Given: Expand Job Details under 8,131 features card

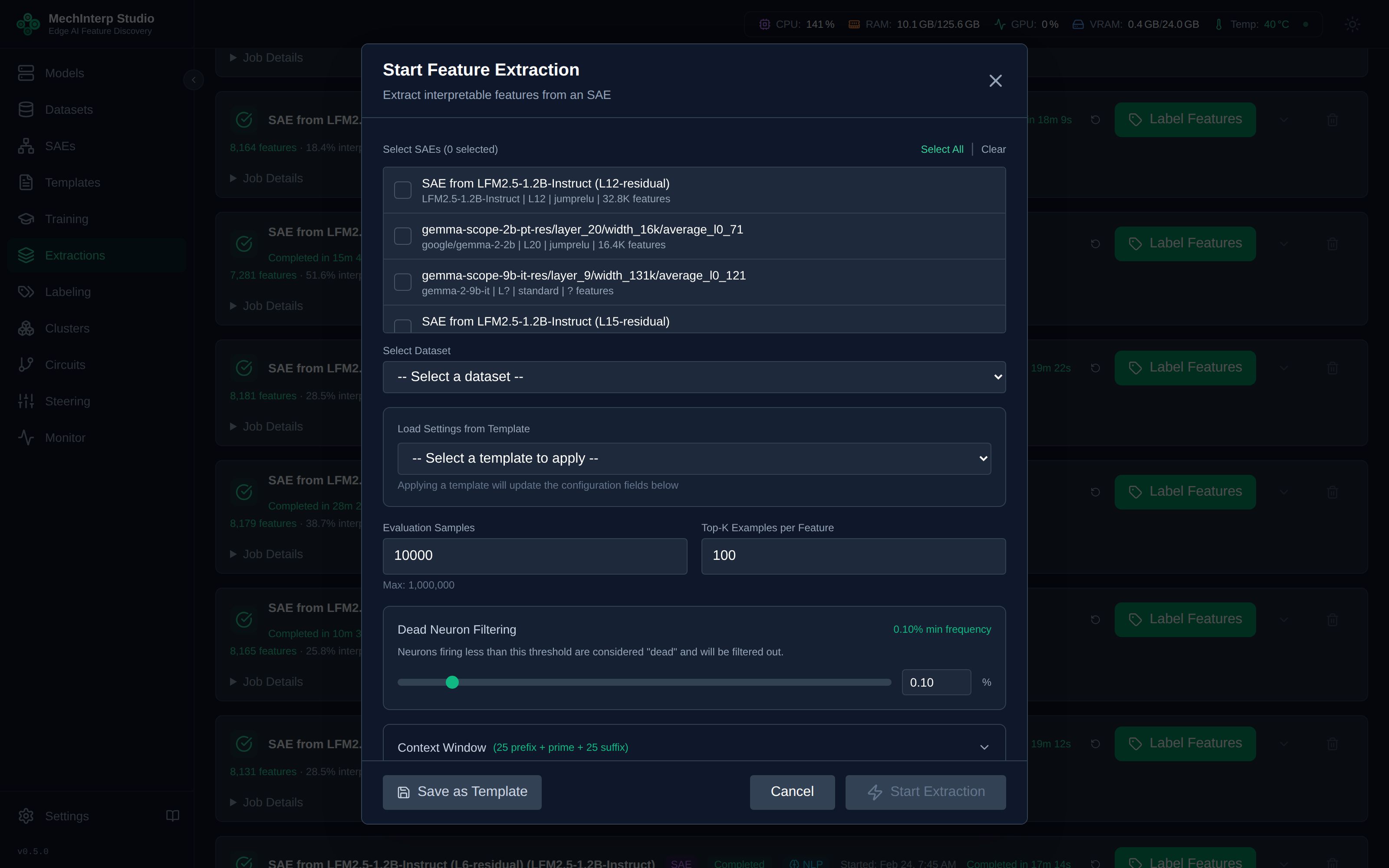Looking at the screenshot, I should click(267, 802).
